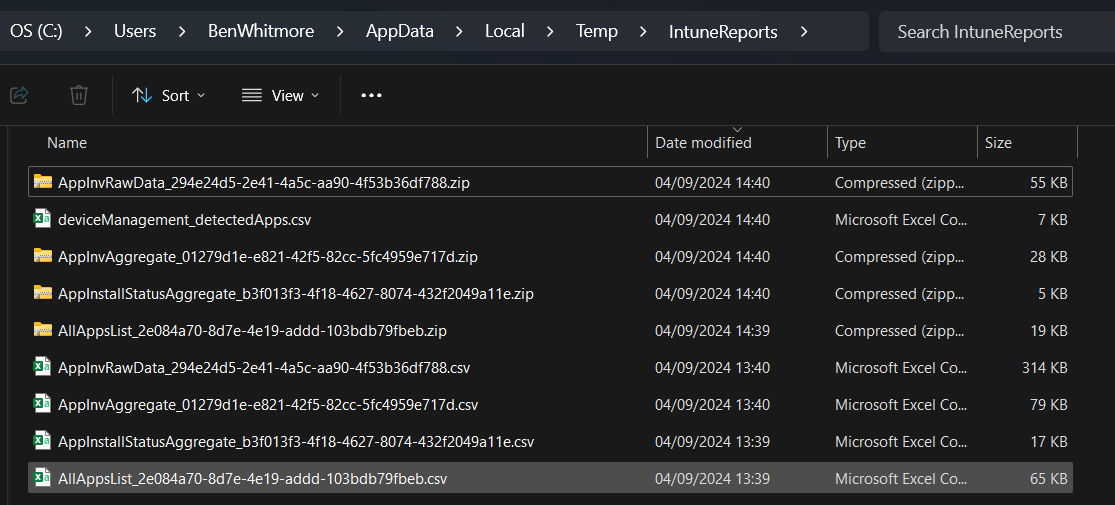Screen dimensions: 1115x505
Task: Click the Excel icon of AppInstallStatusAggregate csv
Action: (x=43, y=441)
